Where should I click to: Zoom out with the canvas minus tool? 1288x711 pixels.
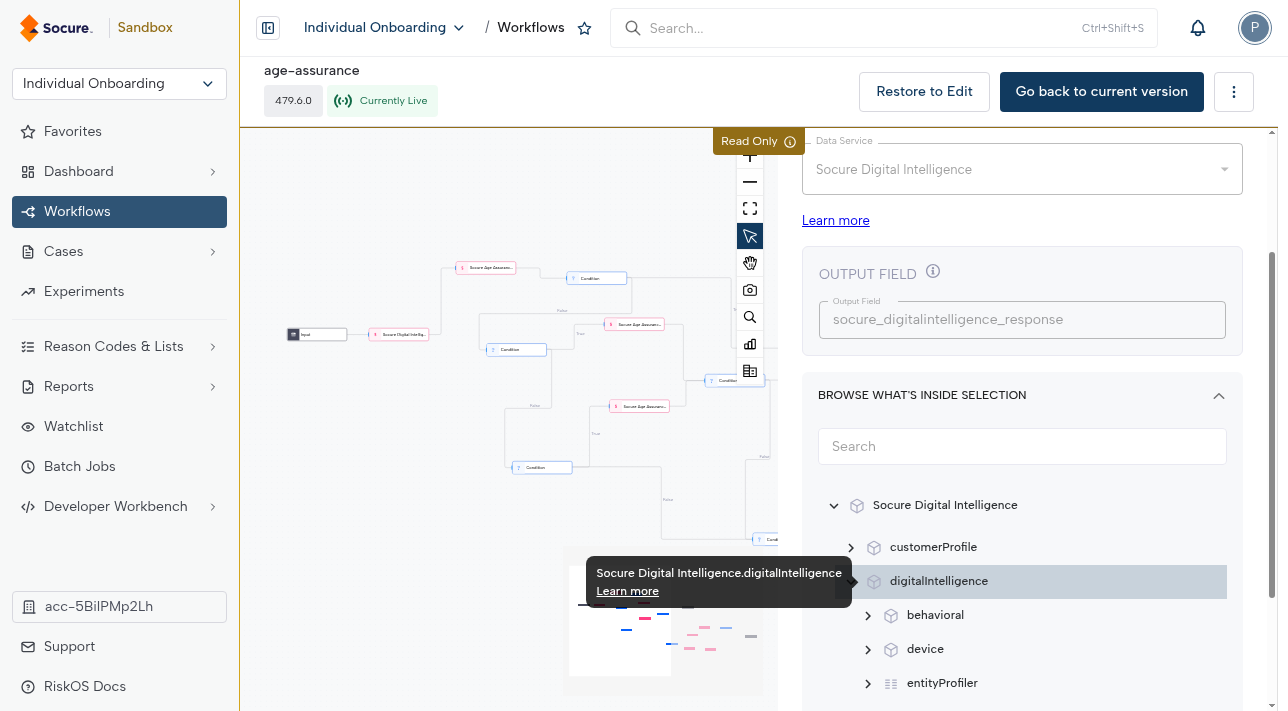750,182
